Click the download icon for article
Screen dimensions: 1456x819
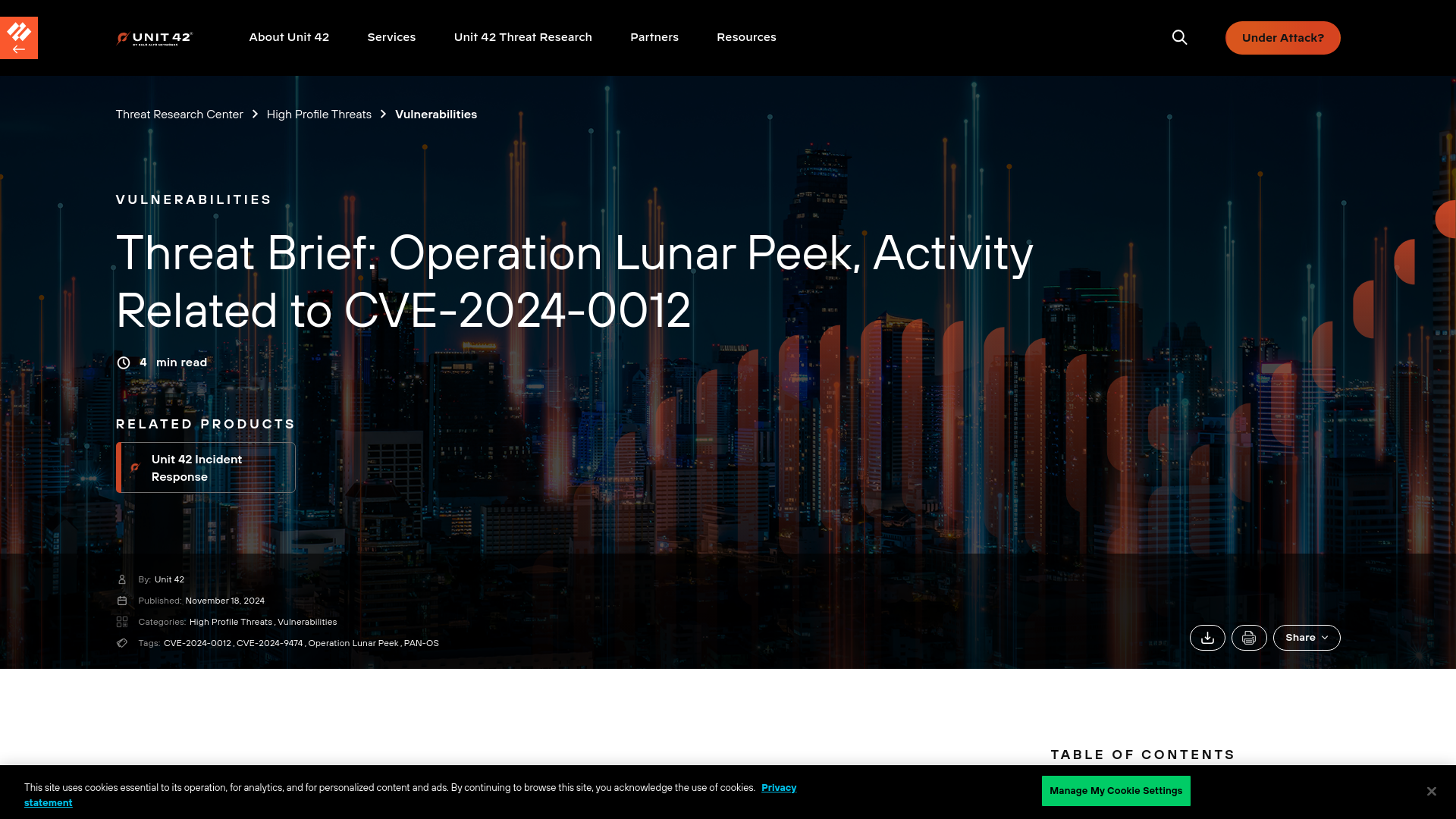1207,637
